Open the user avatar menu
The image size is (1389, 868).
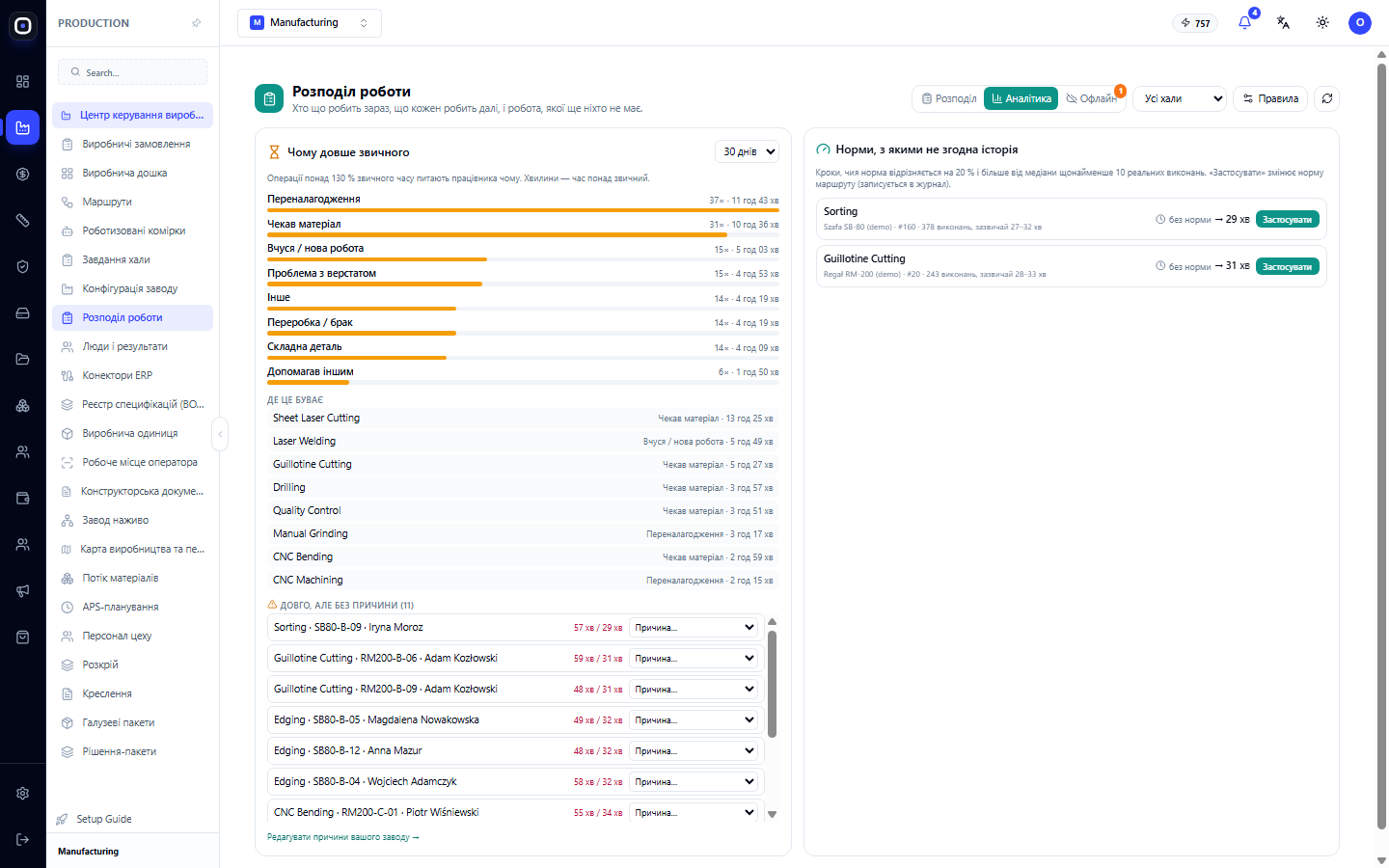(1360, 23)
